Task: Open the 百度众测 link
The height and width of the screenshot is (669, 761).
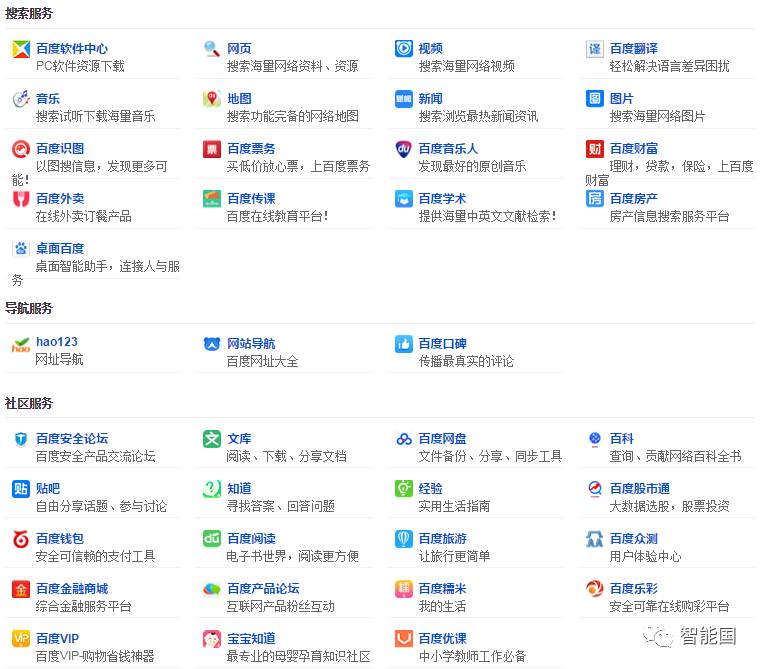Action: click(x=634, y=539)
